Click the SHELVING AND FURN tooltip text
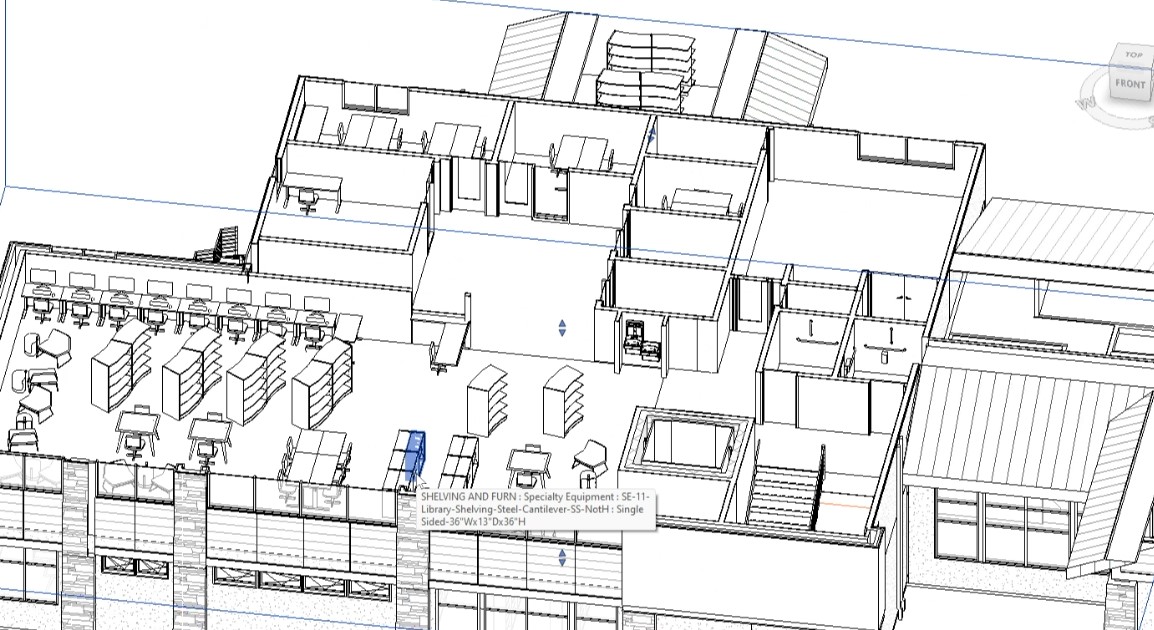The width and height of the screenshot is (1154, 630). [x=532, y=508]
